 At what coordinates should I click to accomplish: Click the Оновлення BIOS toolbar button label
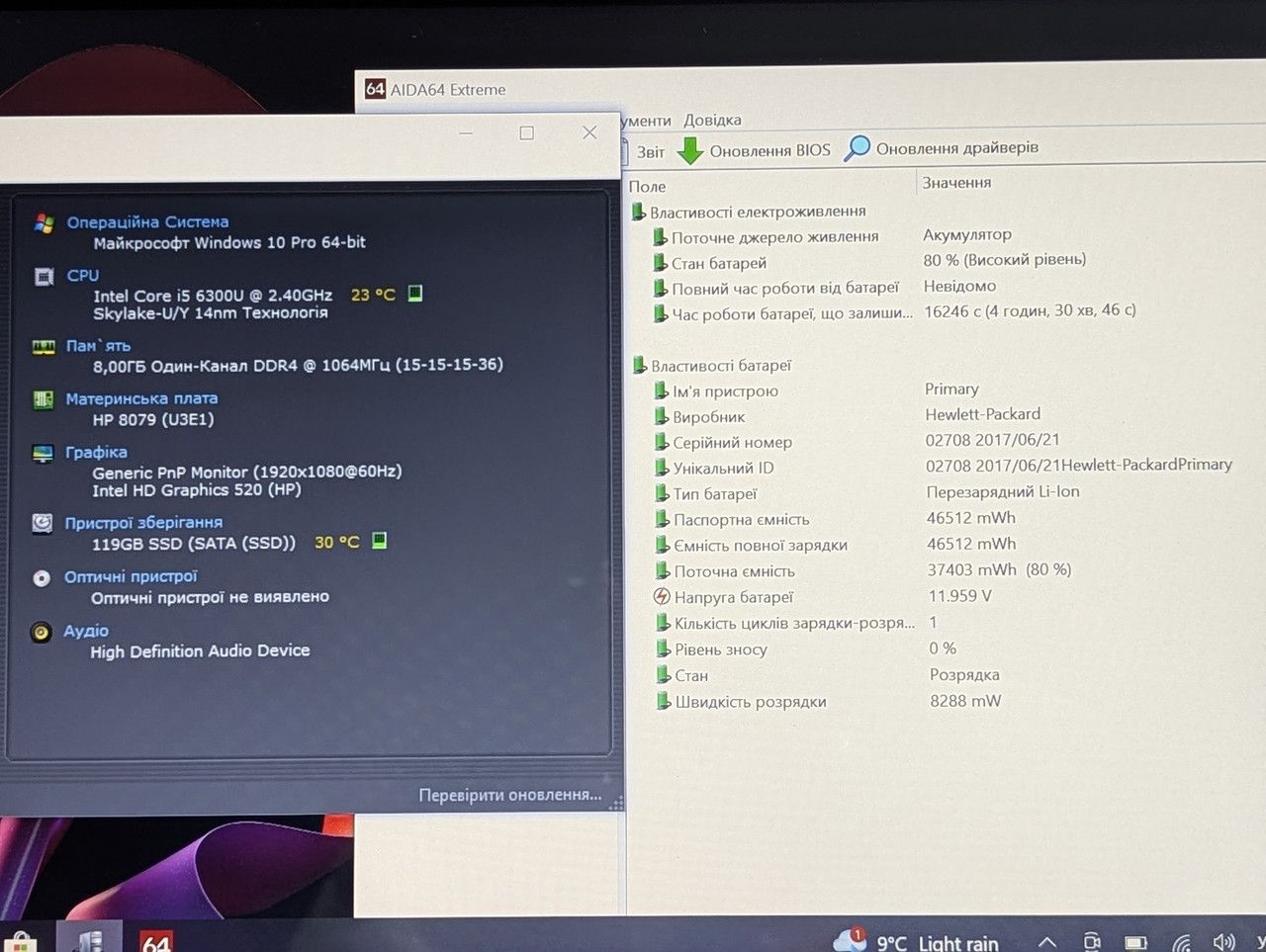[x=770, y=151]
